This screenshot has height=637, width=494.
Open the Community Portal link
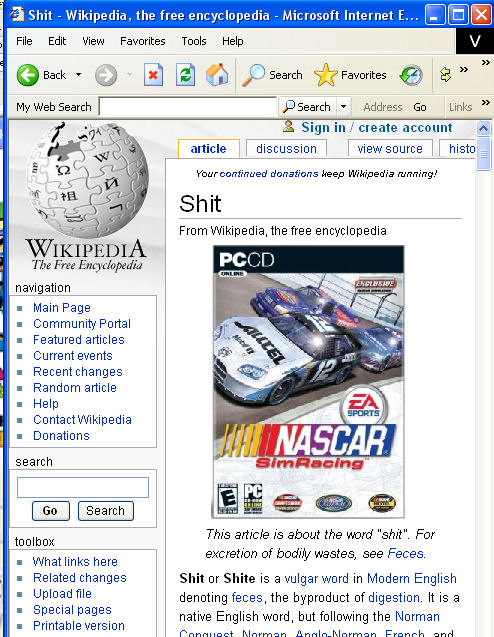coord(82,324)
